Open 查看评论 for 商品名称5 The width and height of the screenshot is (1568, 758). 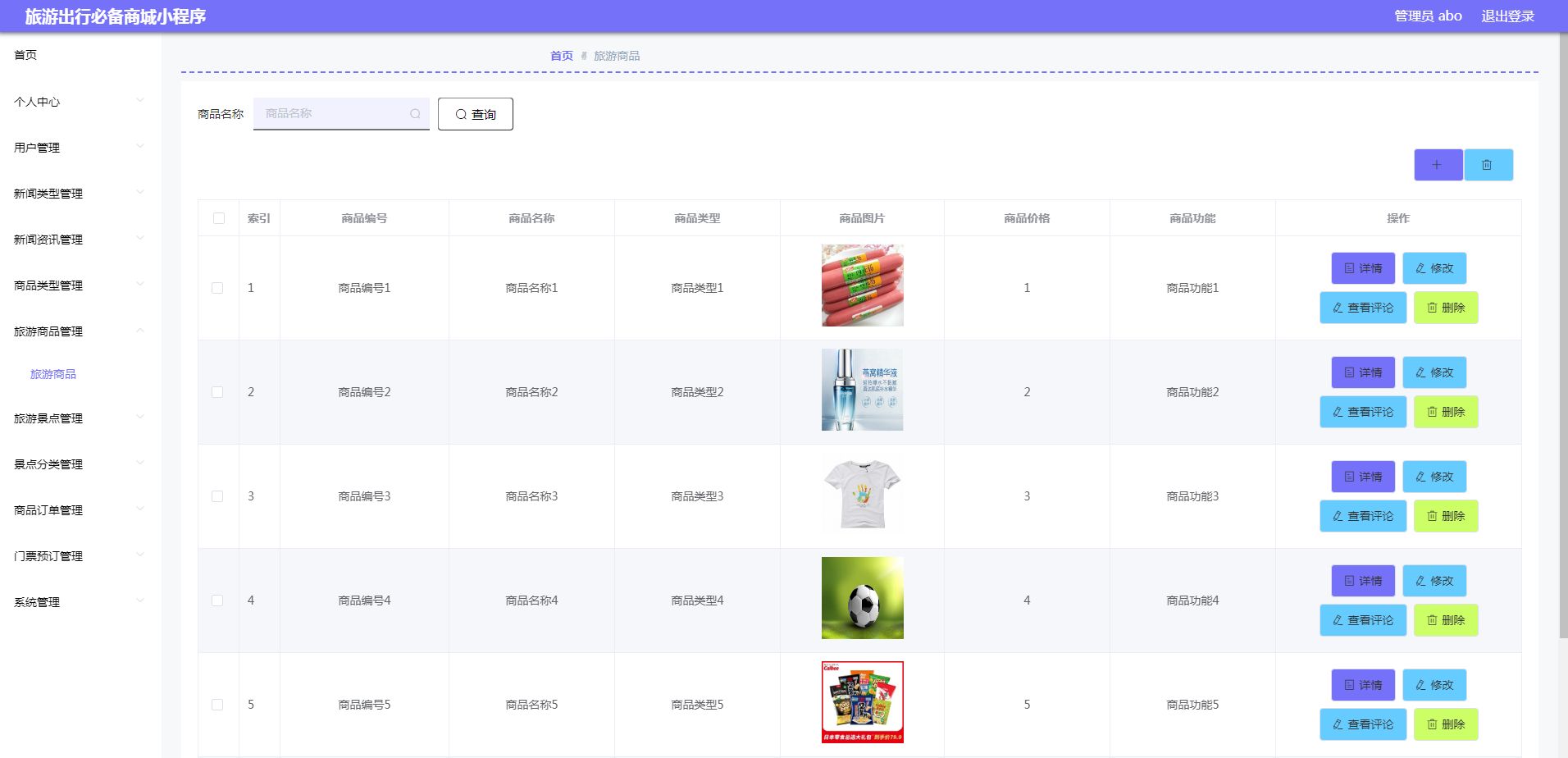click(x=1363, y=724)
